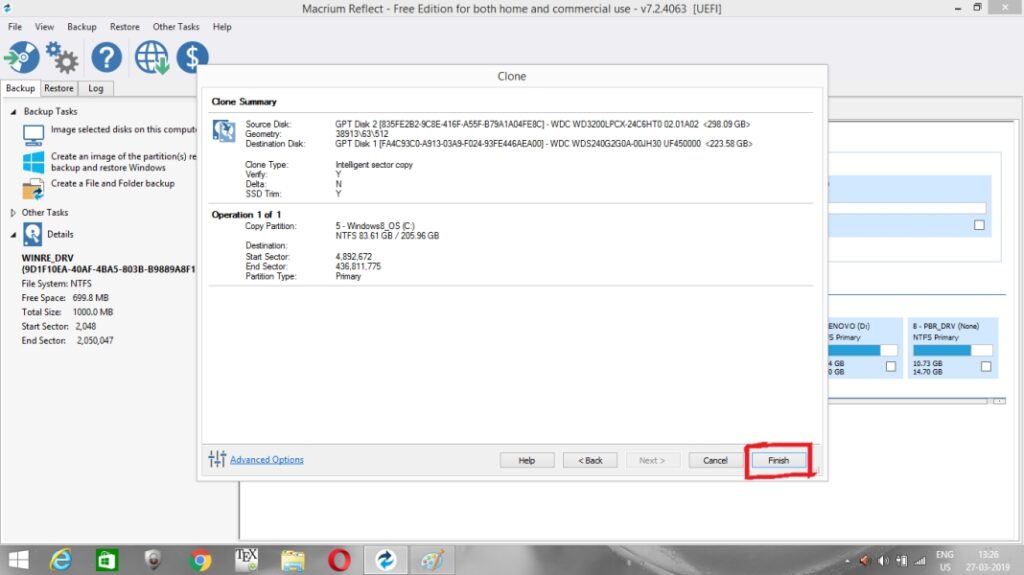Open the TeX editor taskbar icon
Screen dimensions: 1024x575
pyautogui.click(x=246, y=560)
